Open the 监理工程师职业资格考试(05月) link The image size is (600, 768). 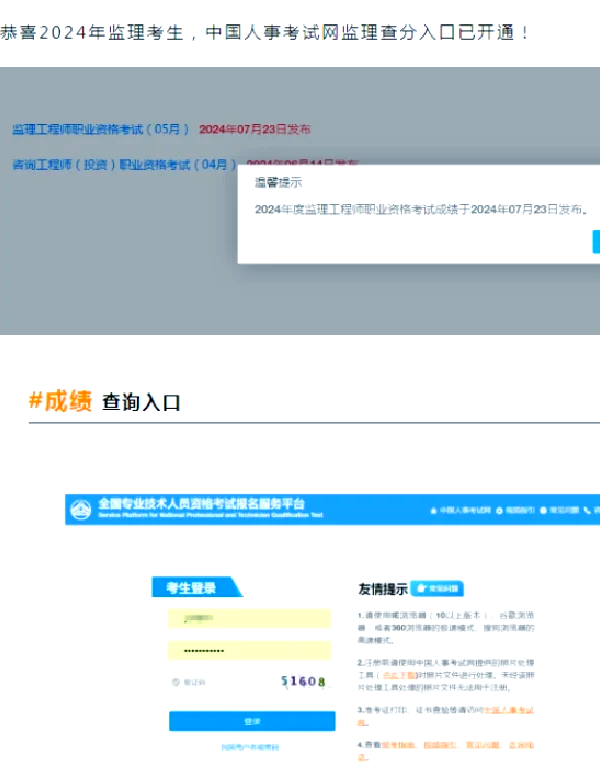pyautogui.click(x=100, y=129)
